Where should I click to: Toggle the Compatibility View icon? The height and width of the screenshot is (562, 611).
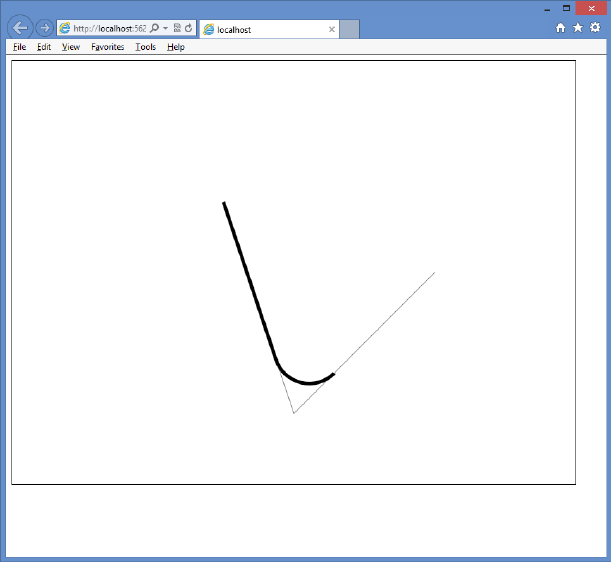177,28
